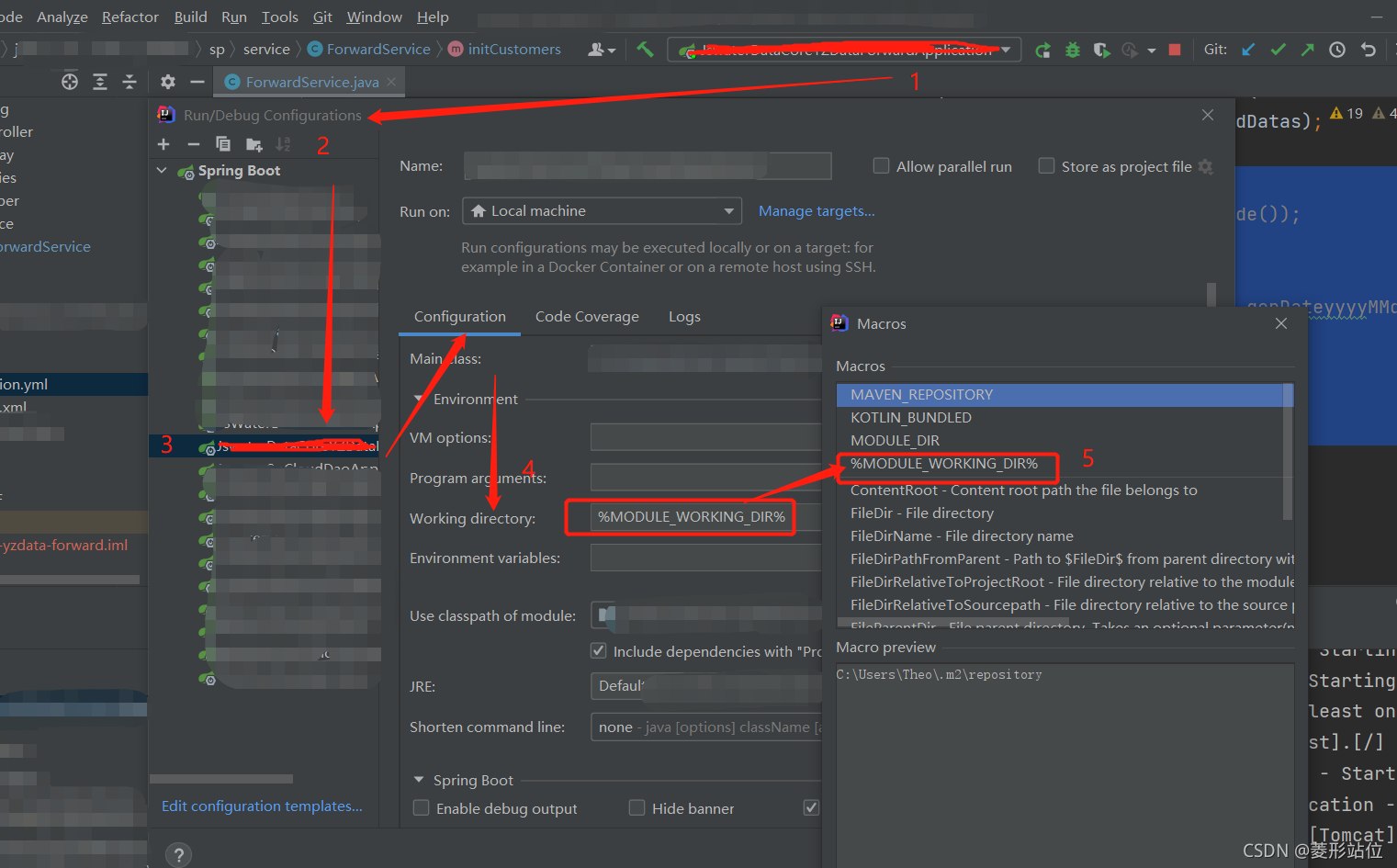Stop the running process with the red square
This screenshot has width=1397, height=868.
1175,50
